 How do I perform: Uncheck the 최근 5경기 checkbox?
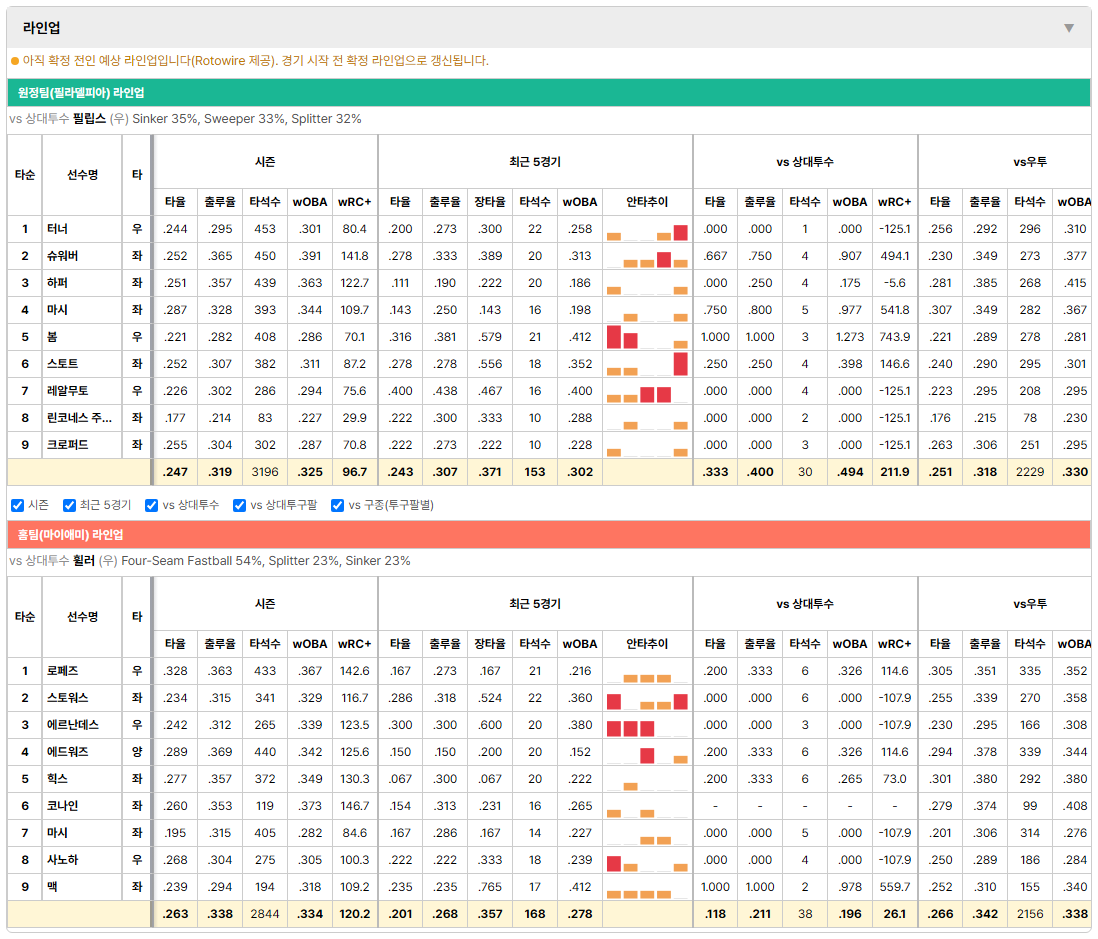(x=69, y=505)
